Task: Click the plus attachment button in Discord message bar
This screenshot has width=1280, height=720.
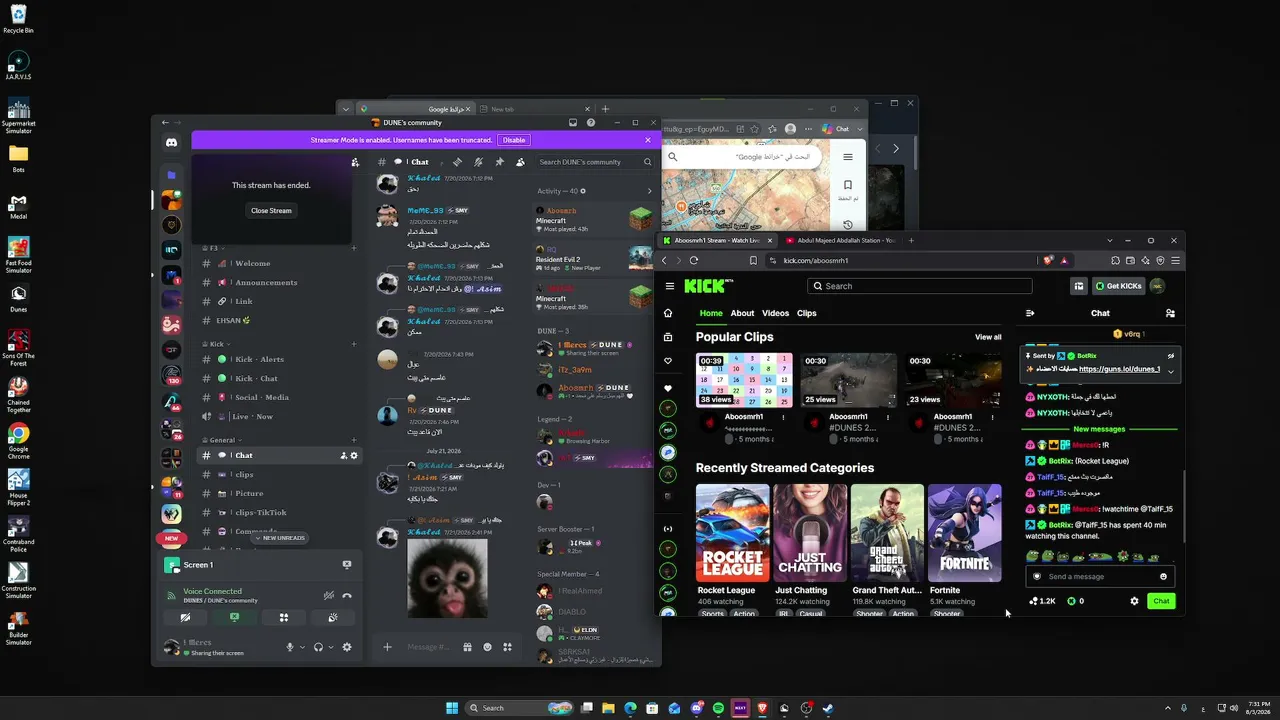Action: 387,647
